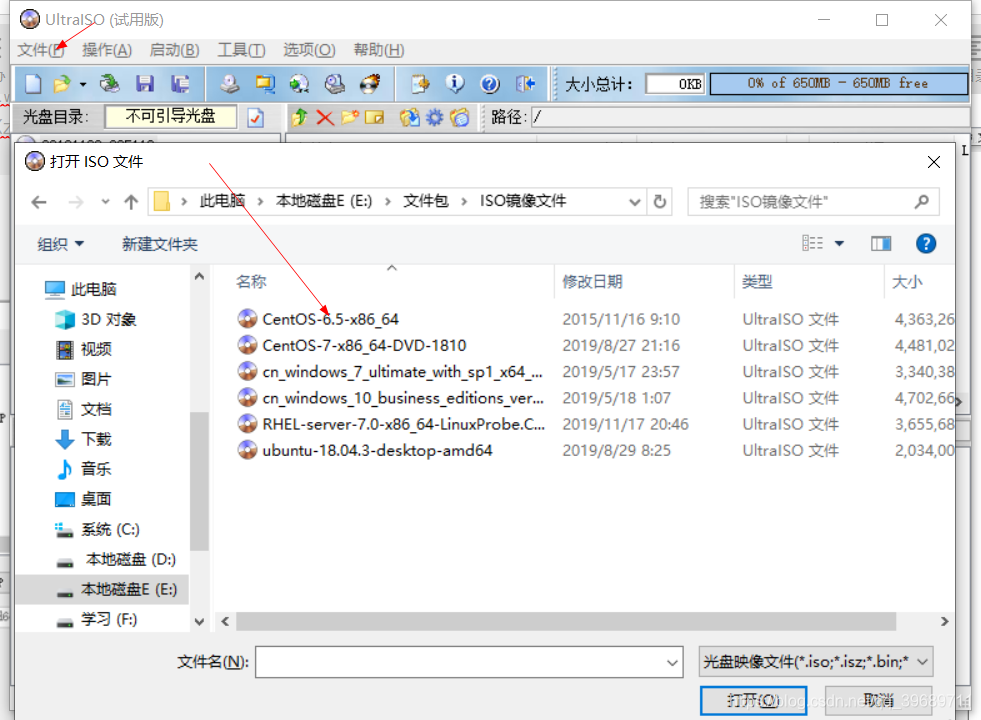The image size is (981, 720).
Task: Click the blue Information toolbar icon
Action: 455,84
